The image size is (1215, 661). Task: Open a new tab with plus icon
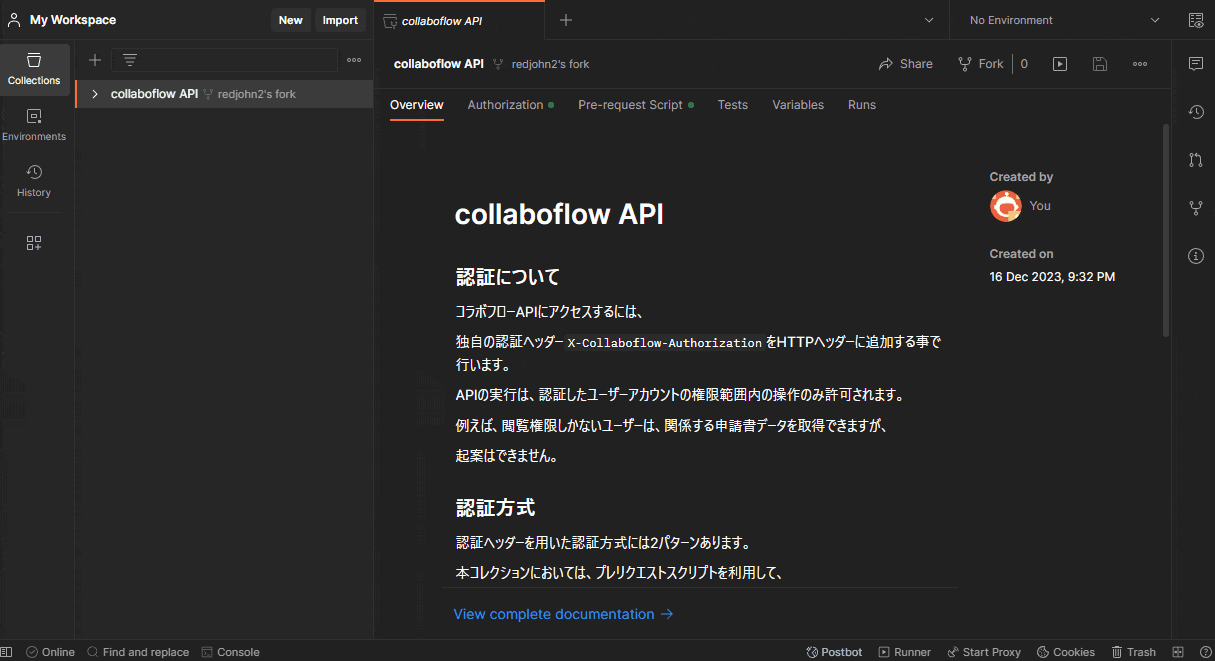click(x=566, y=20)
